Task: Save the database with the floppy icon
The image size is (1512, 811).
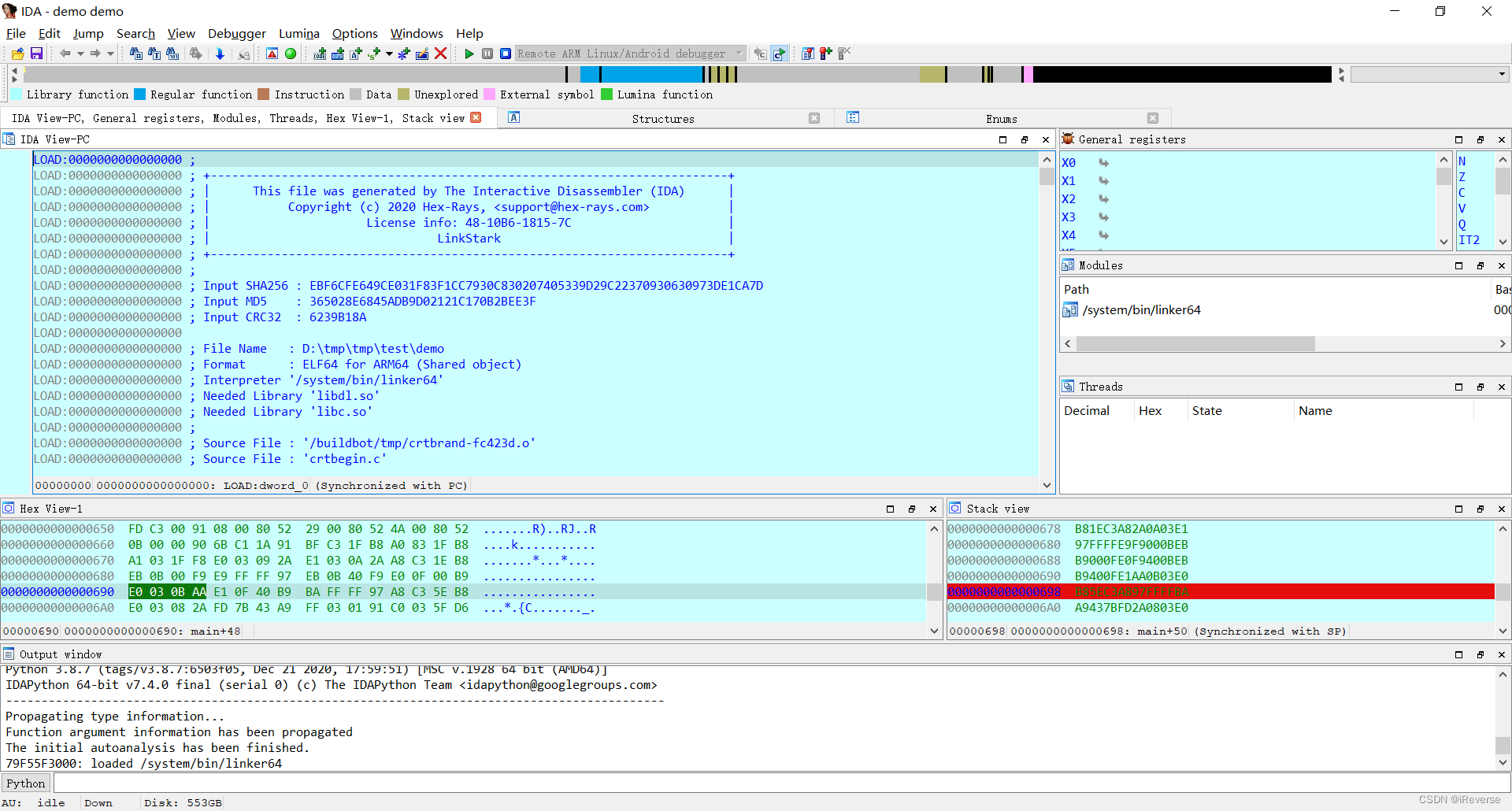Action: (36, 54)
